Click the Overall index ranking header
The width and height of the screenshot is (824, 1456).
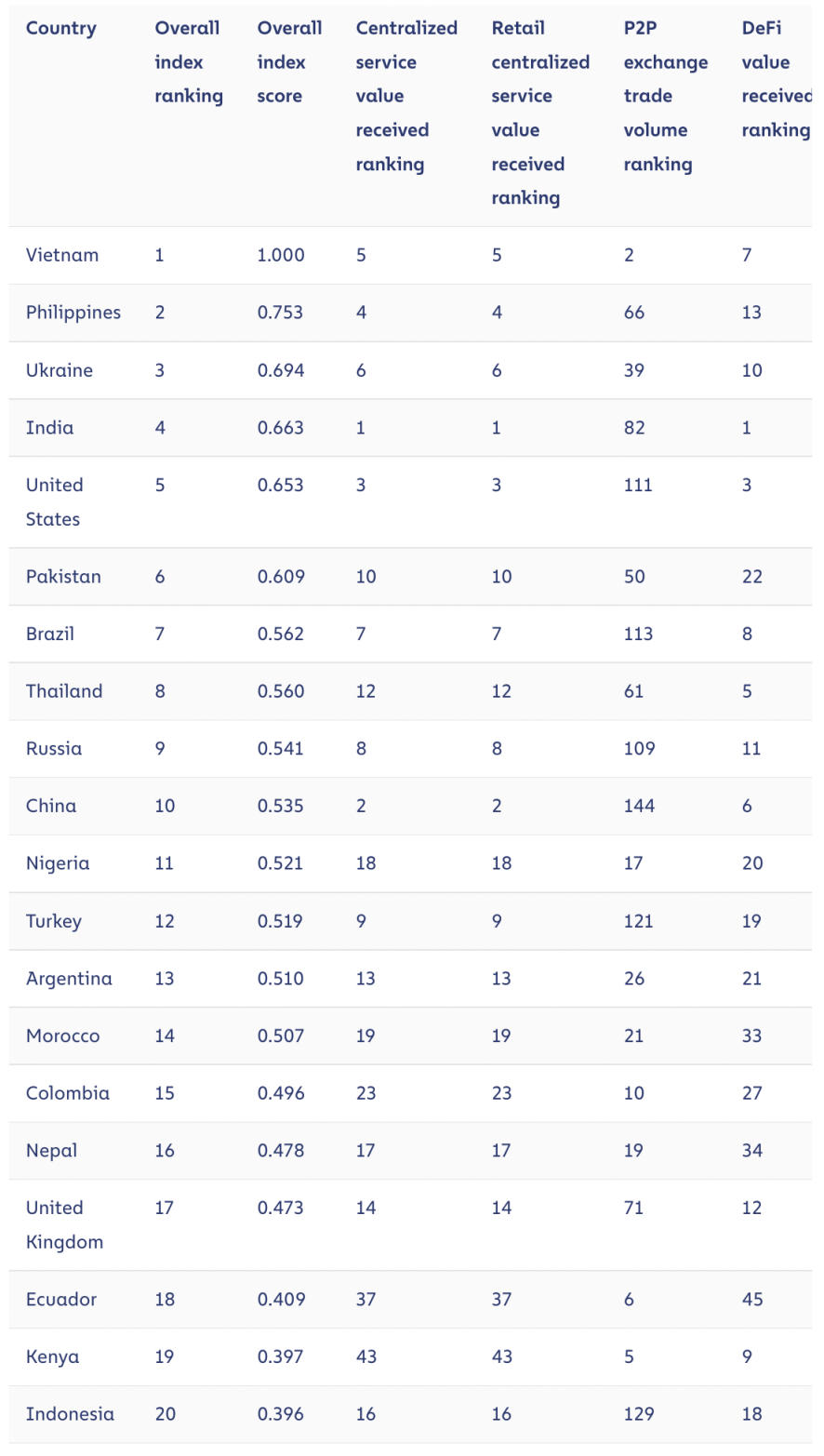point(189,62)
